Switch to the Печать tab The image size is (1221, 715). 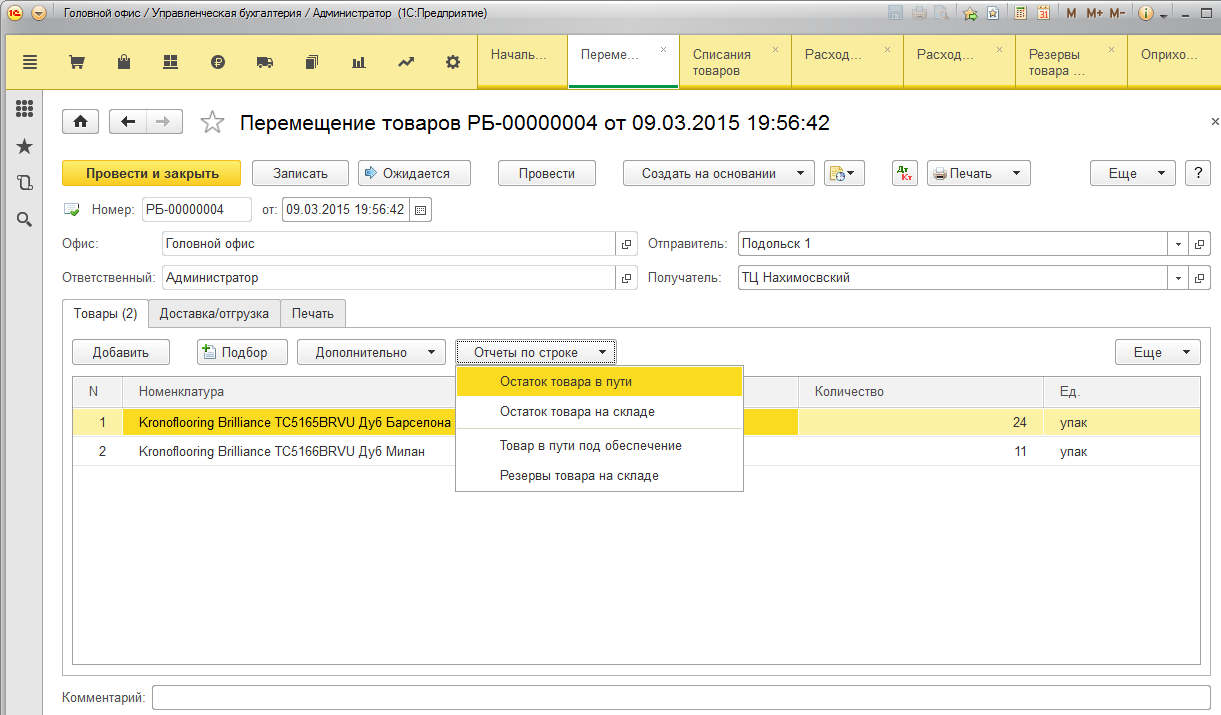tap(313, 313)
